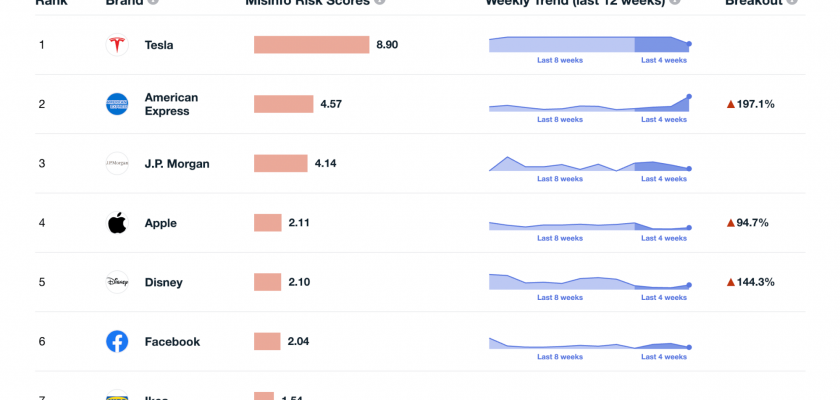Click the J.P. Morgan weekly trend chart
840x400 pixels.
(589, 164)
